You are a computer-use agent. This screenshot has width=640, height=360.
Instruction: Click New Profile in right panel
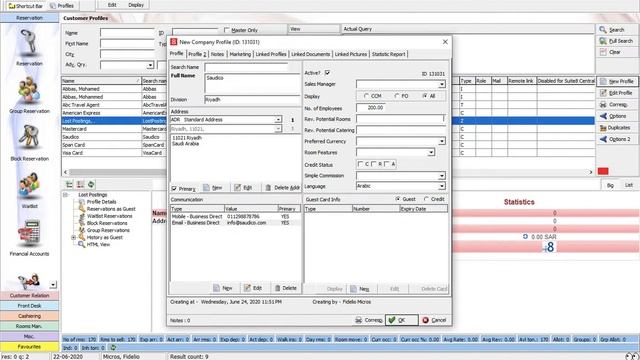pos(617,81)
